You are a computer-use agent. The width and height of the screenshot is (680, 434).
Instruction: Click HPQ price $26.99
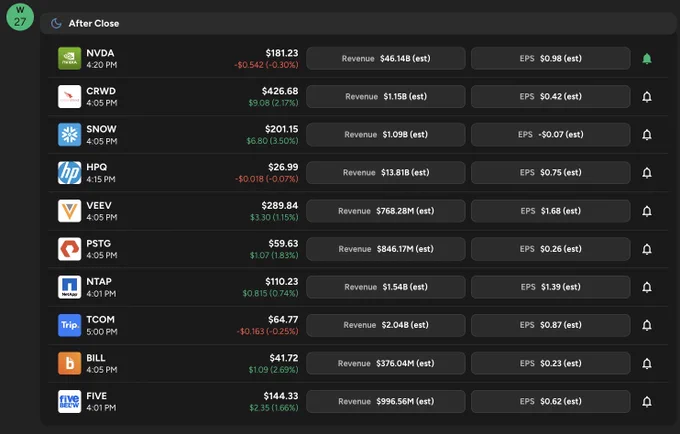(x=283, y=167)
